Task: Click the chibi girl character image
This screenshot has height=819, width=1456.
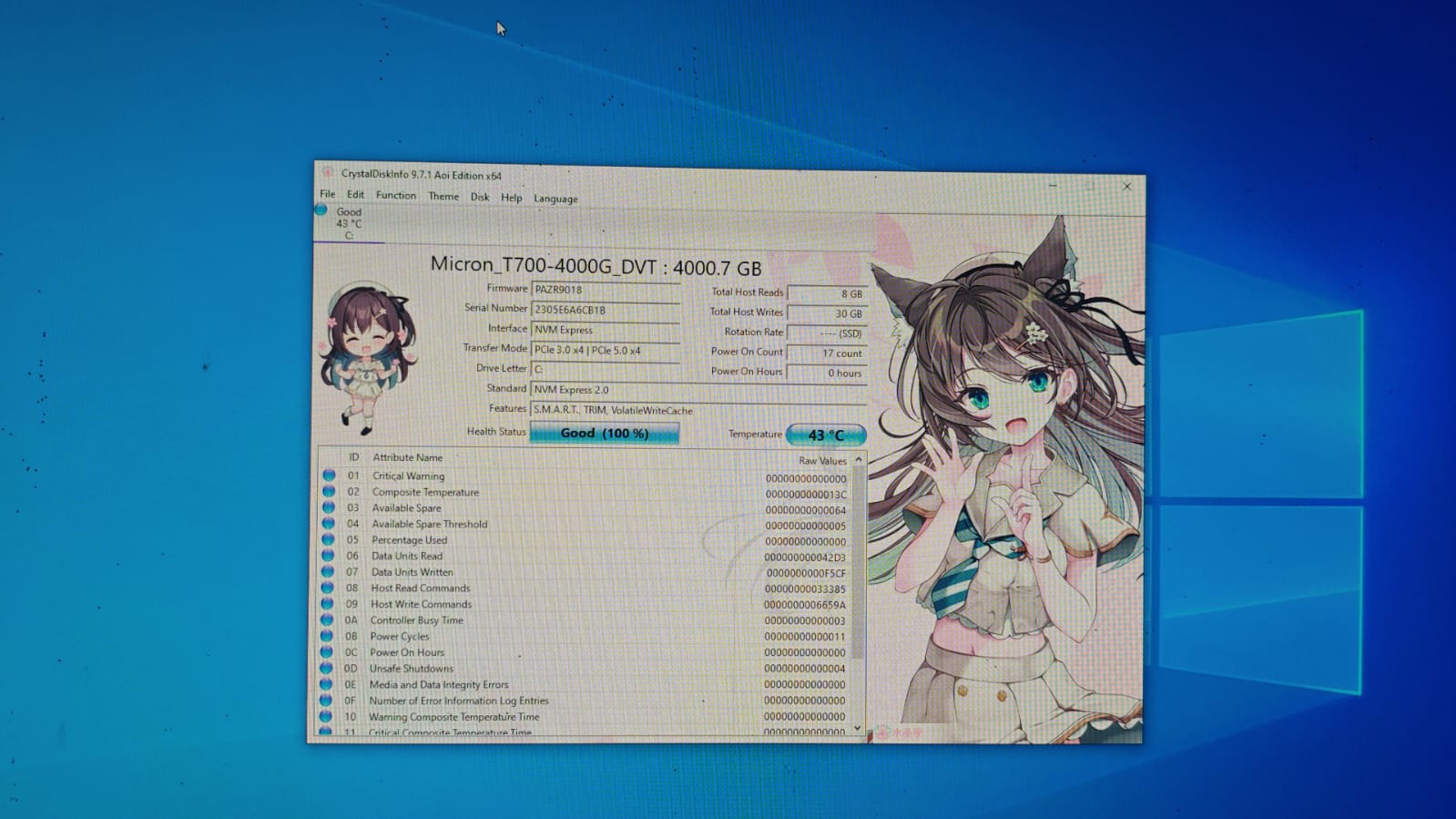Action: 368,357
